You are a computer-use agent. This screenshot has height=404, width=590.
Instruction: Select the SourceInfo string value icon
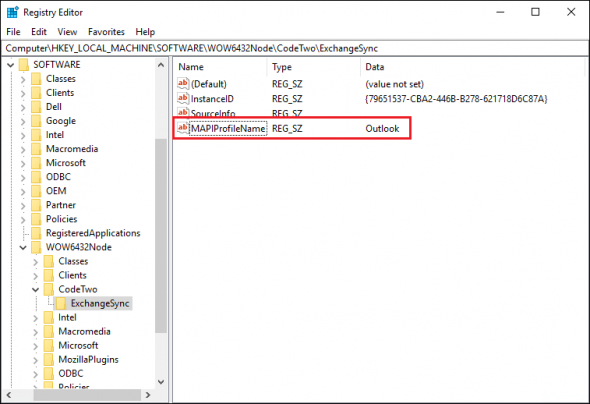(x=183, y=112)
